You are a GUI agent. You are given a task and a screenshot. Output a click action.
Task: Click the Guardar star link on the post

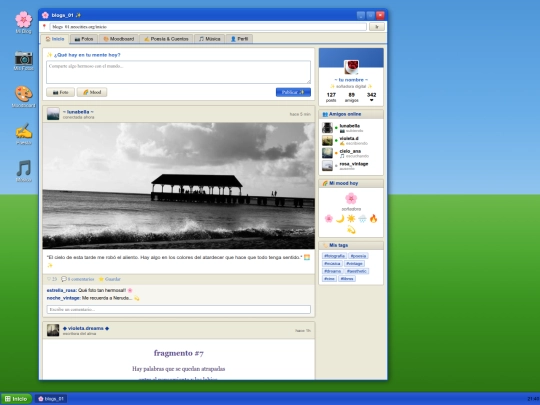point(110,279)
